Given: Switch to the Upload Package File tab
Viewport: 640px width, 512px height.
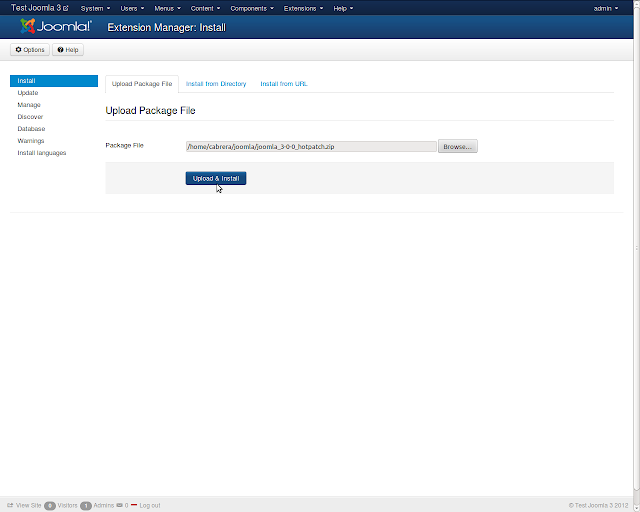Looking at the screenshot, I should pos(142,84).
